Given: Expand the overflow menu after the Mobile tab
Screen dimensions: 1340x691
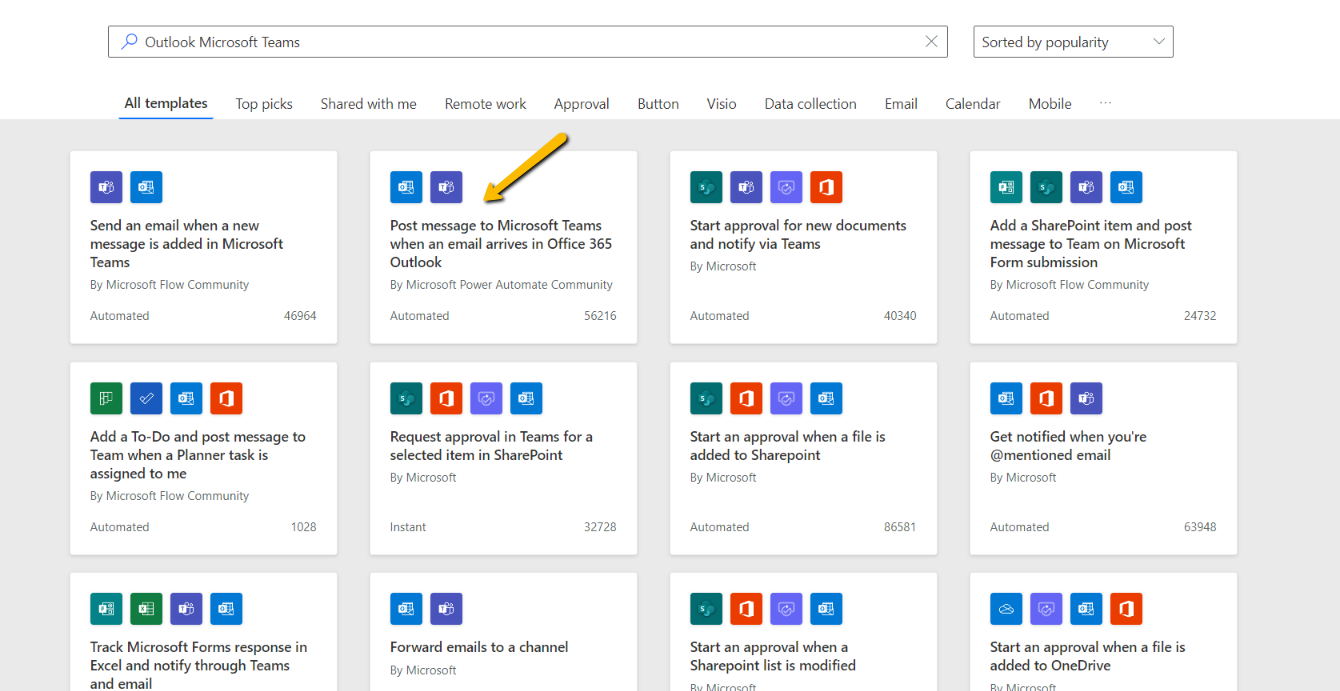Looking at the screenshot, I should pos(1105,103).
